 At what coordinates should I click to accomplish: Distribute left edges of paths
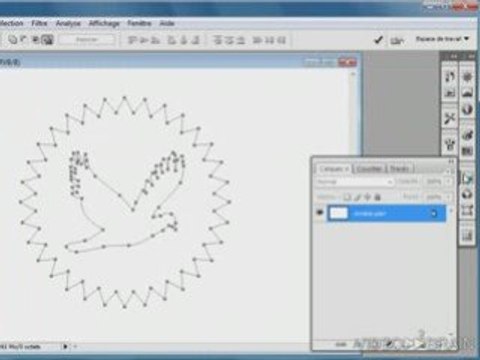point(257,40)
